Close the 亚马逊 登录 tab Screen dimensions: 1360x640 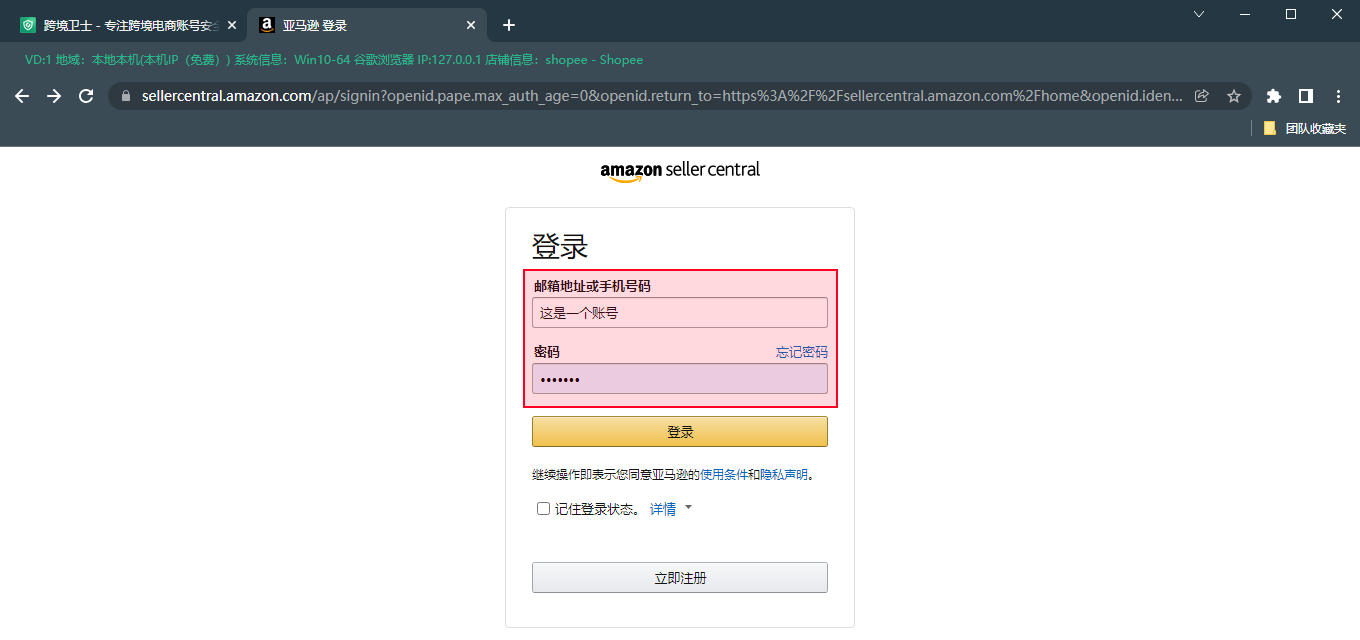click(x=471, y=25)
